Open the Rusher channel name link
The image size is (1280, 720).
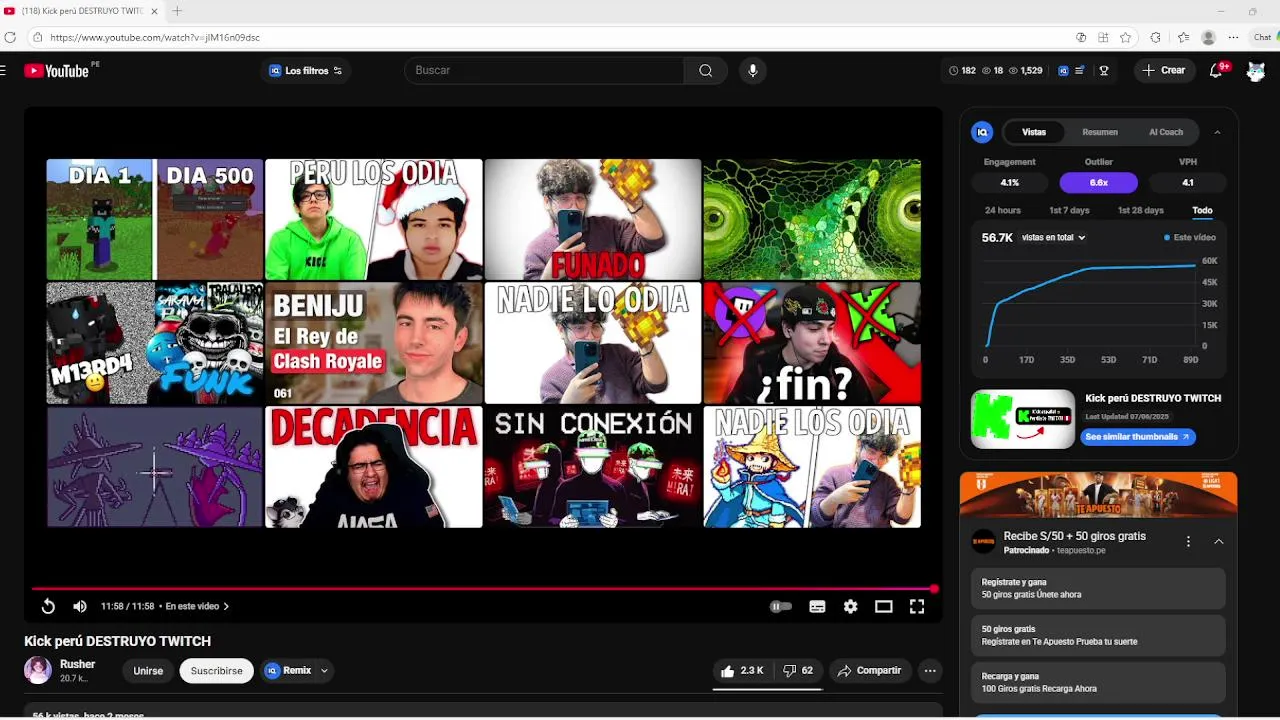(x=77, y=664)
